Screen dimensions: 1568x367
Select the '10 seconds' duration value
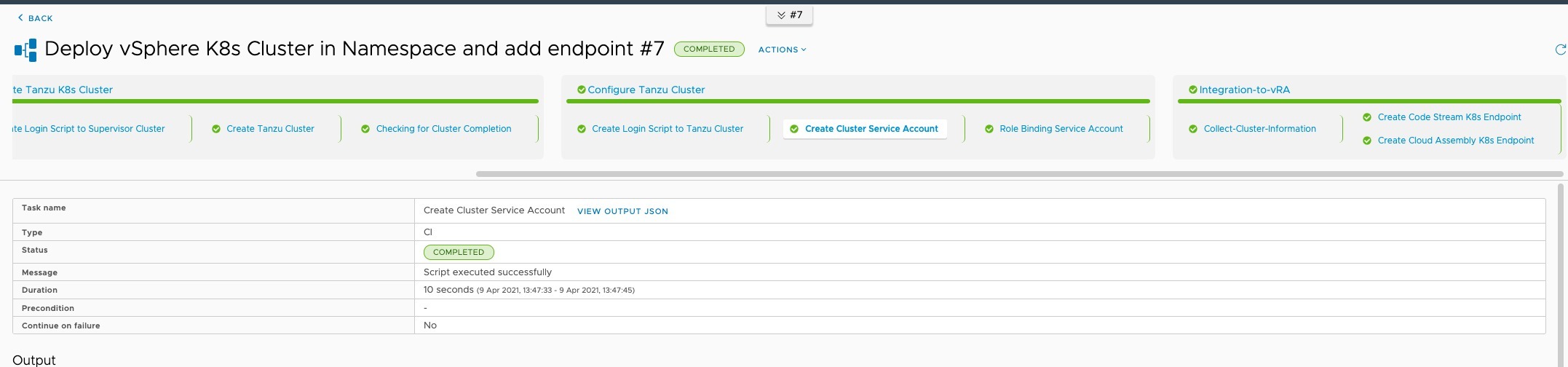click(448, 290)
